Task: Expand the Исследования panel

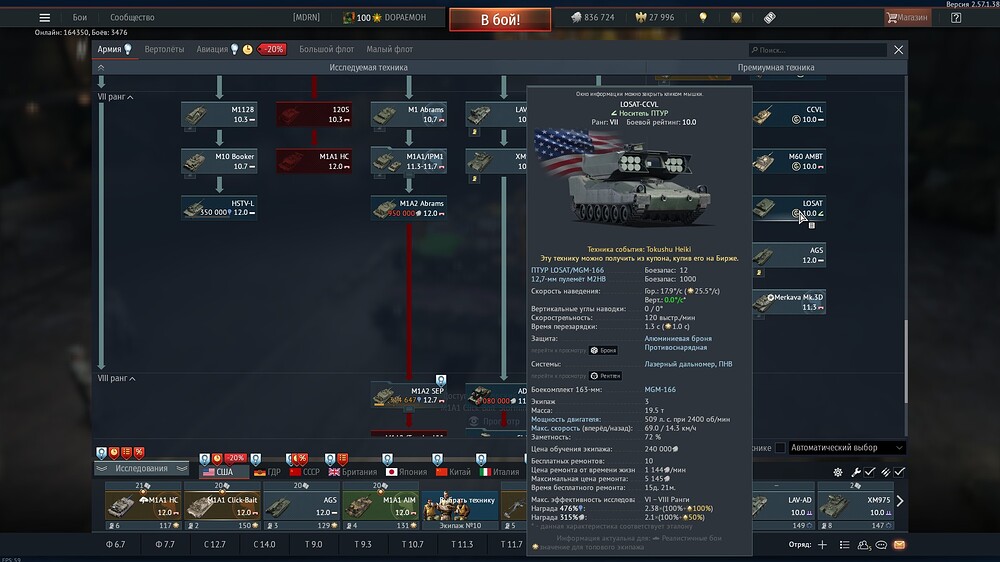Action: 142,469
